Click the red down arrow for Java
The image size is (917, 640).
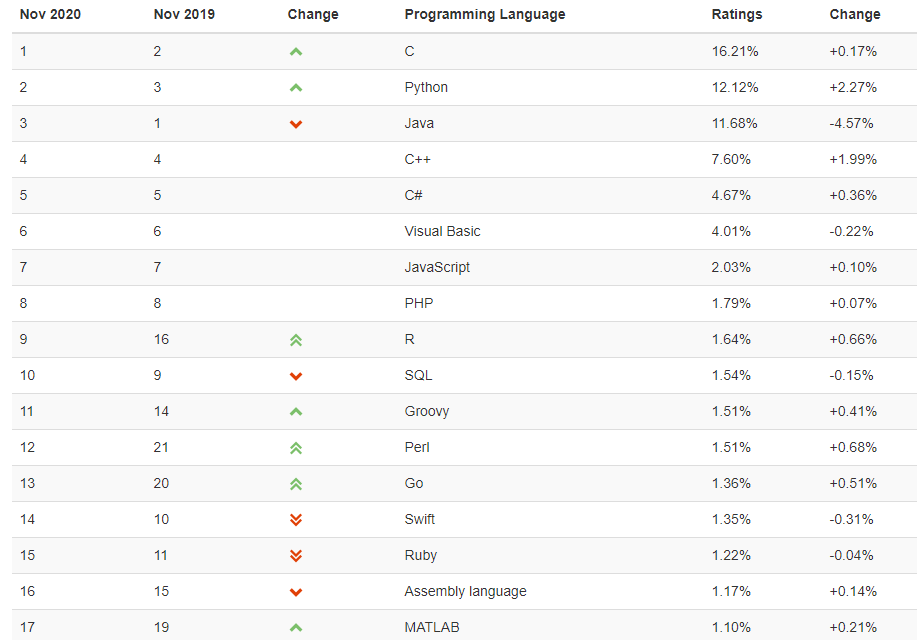point(296,124)
